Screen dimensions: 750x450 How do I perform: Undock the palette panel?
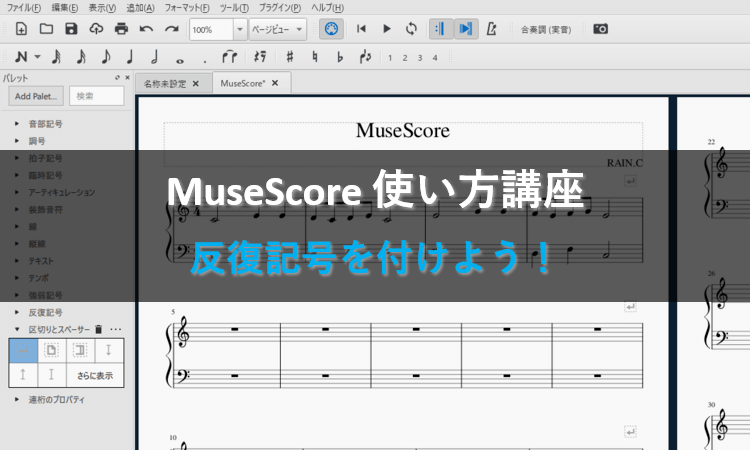coord(117,77)
